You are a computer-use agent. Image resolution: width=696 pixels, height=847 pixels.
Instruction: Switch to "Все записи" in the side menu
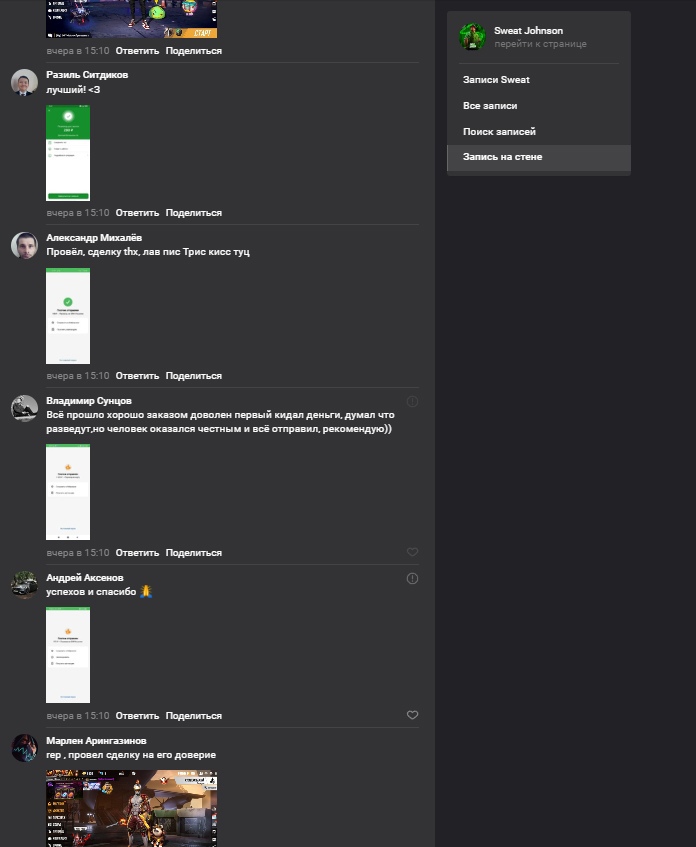coord(490,105)
